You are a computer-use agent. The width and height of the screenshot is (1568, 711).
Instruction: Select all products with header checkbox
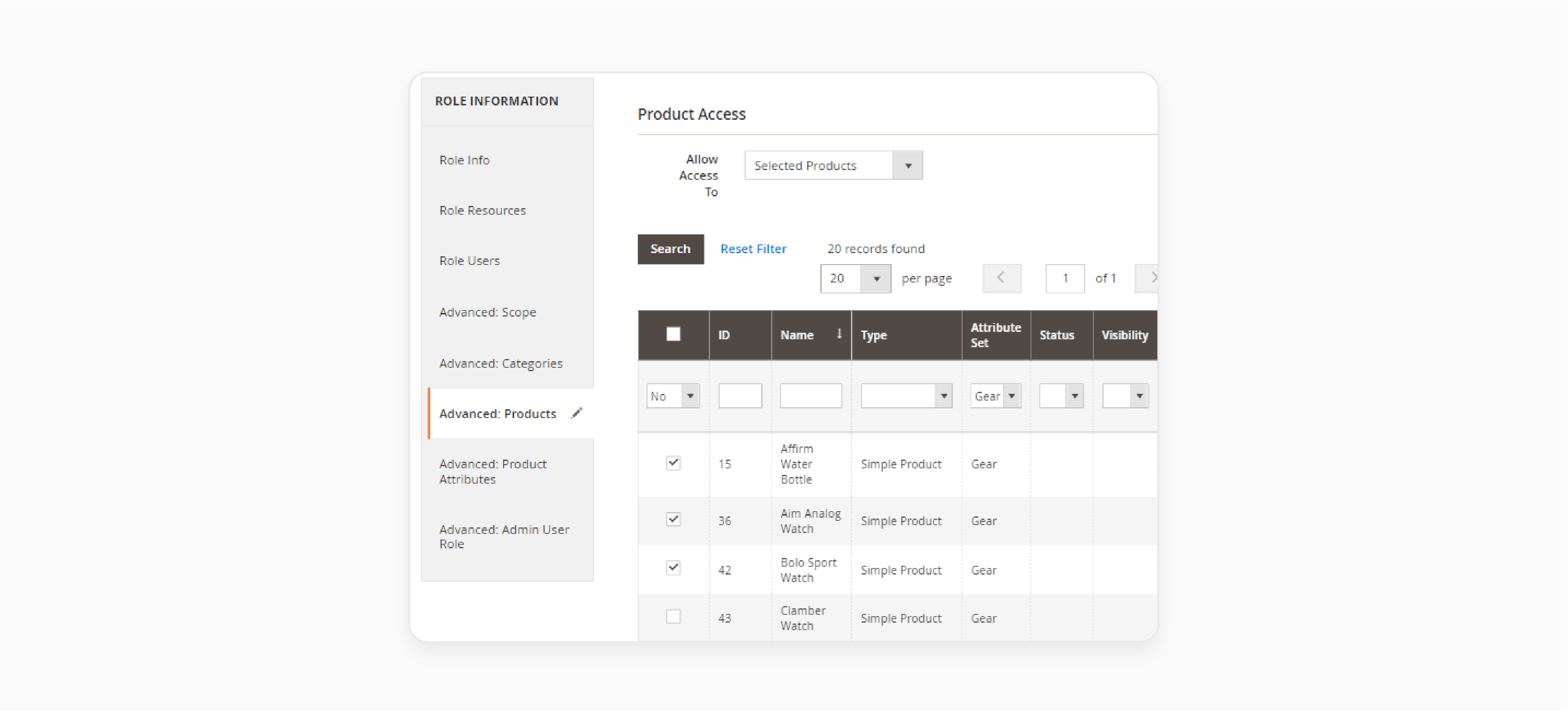[x=673, y=334]
